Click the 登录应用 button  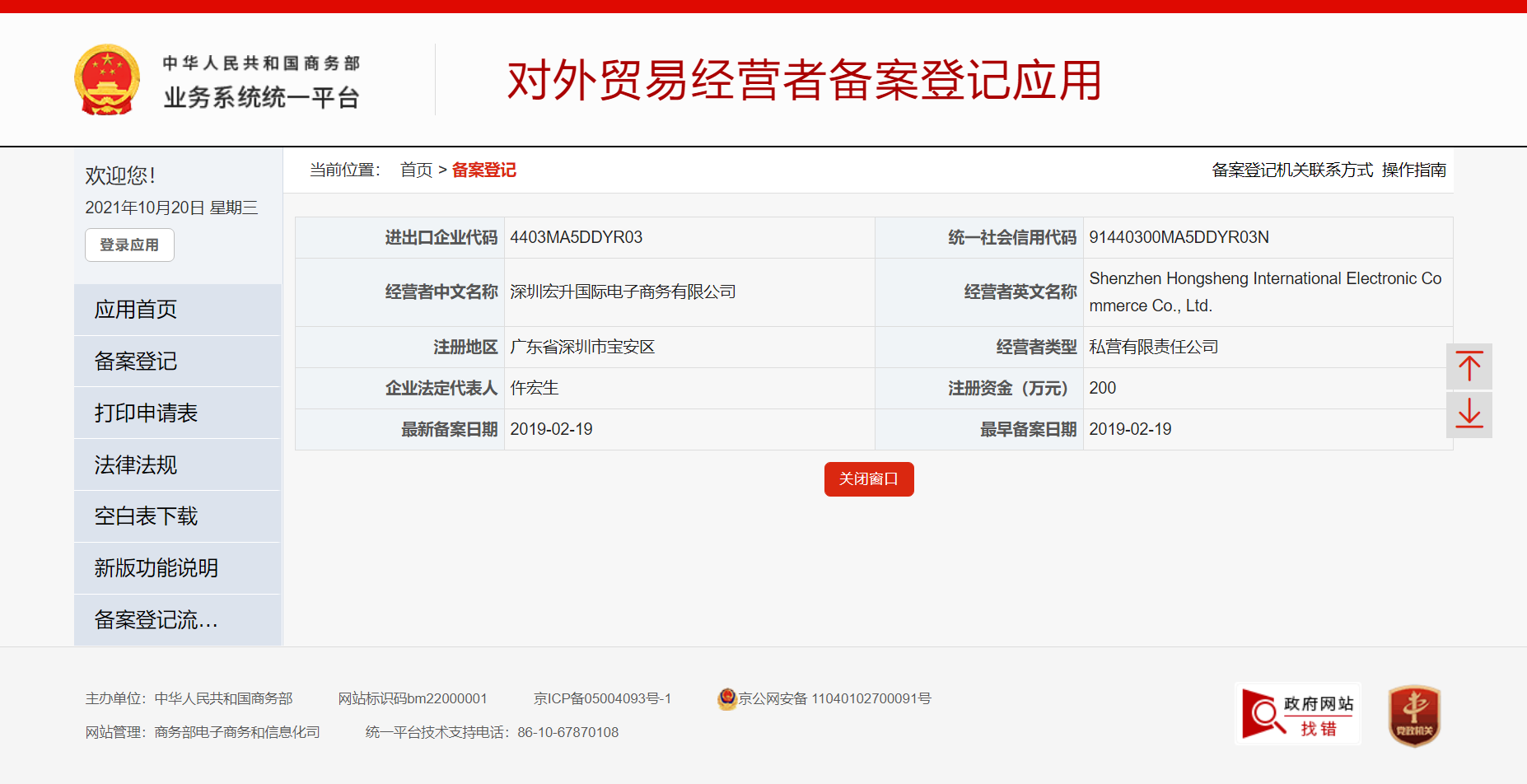click(x=129, y=245)
